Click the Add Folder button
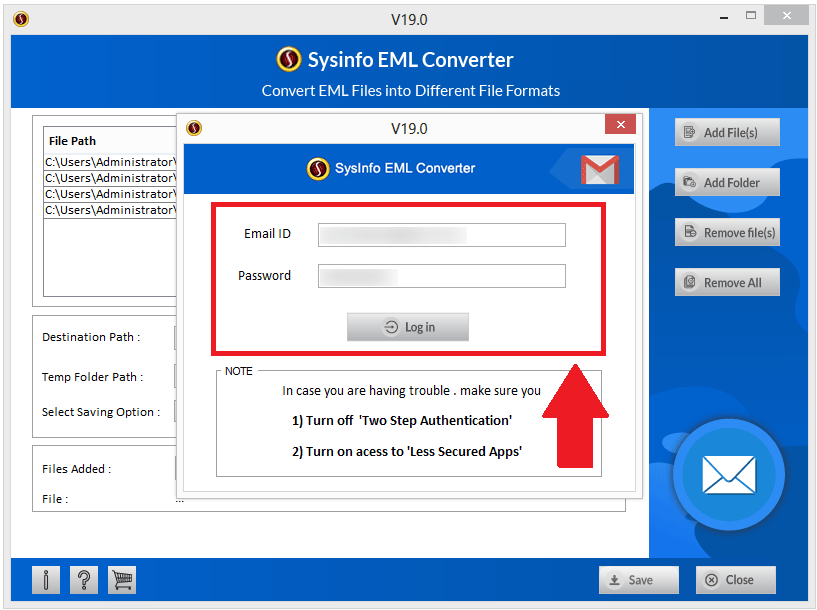Viewport: 817px width, 610px height. pyautogui.click(x=727, y=182)
